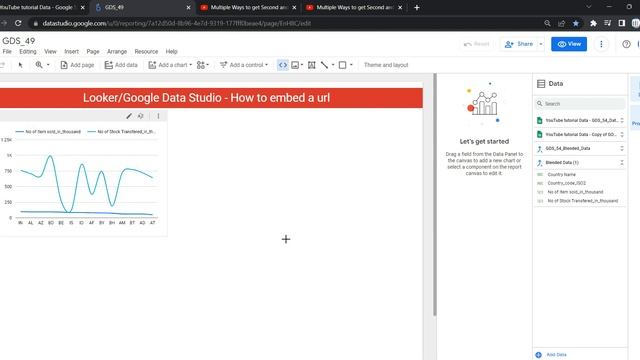The image size is (640, 360).
Task: Open the chart three-dot options menu
Action: 158,116
